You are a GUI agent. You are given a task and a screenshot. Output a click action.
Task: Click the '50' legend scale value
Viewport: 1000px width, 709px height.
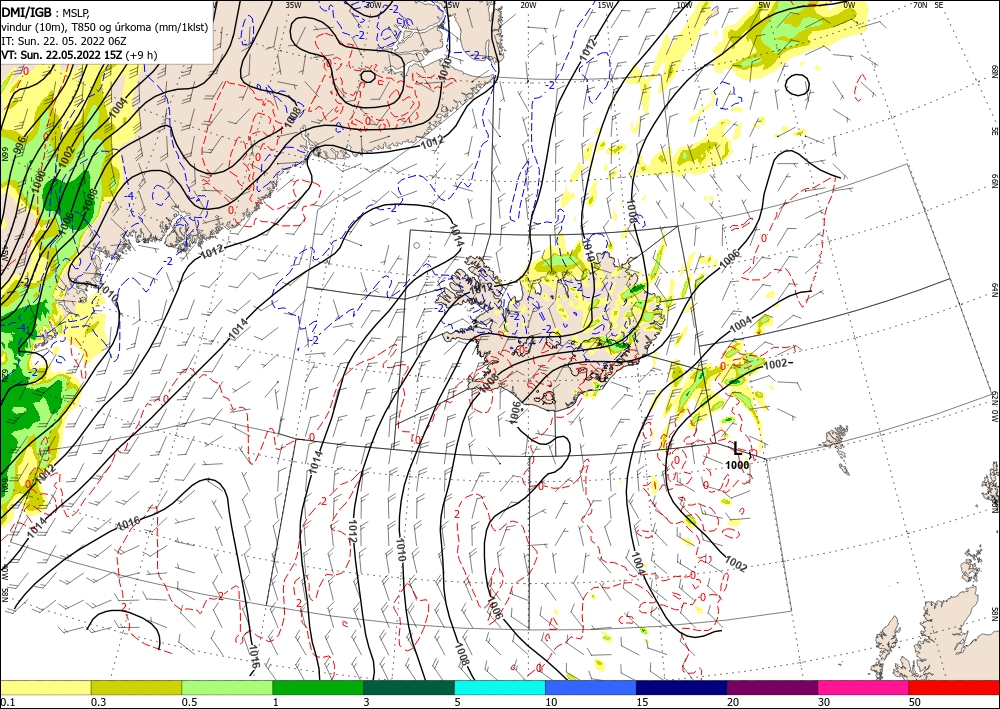click(915, 701)
